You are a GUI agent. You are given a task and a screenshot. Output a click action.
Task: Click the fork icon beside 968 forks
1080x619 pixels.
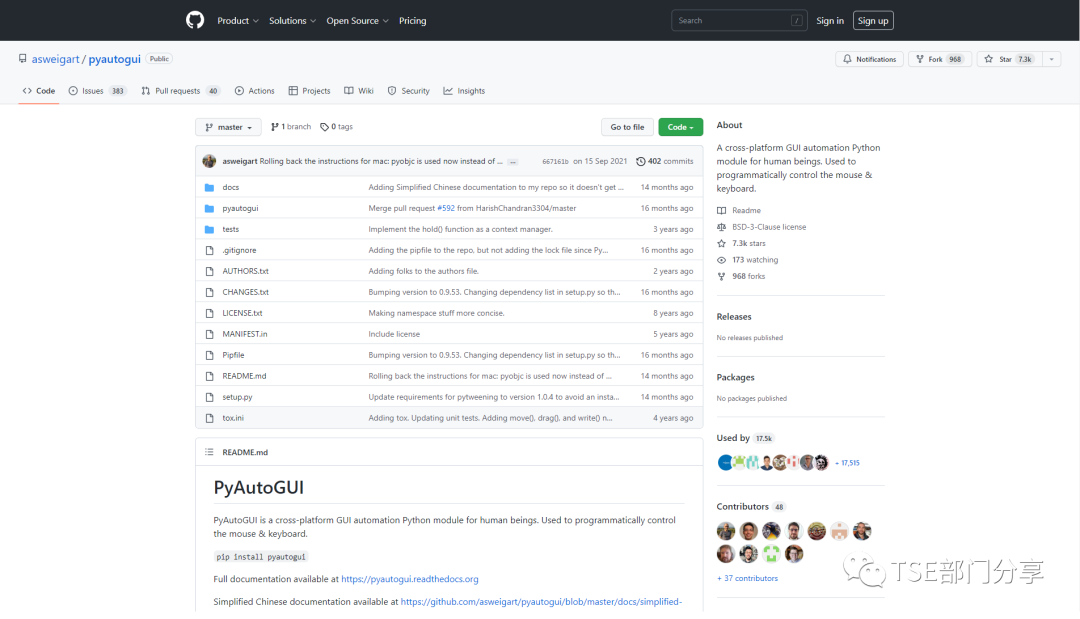[721, 277]
